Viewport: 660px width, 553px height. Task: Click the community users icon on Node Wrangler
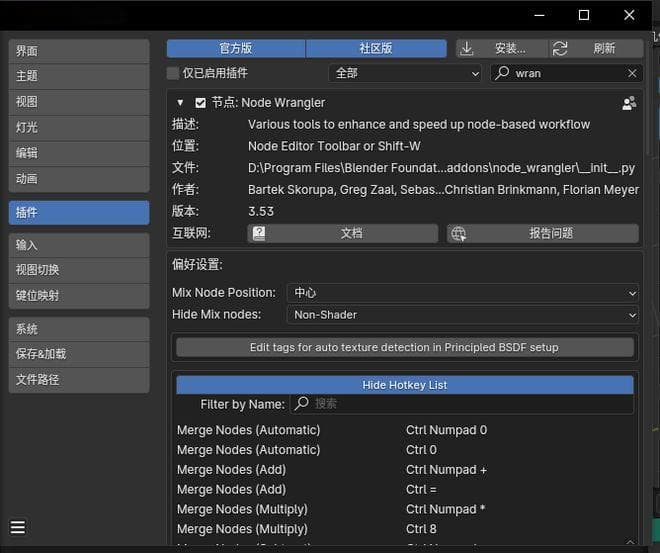point(629,103)
